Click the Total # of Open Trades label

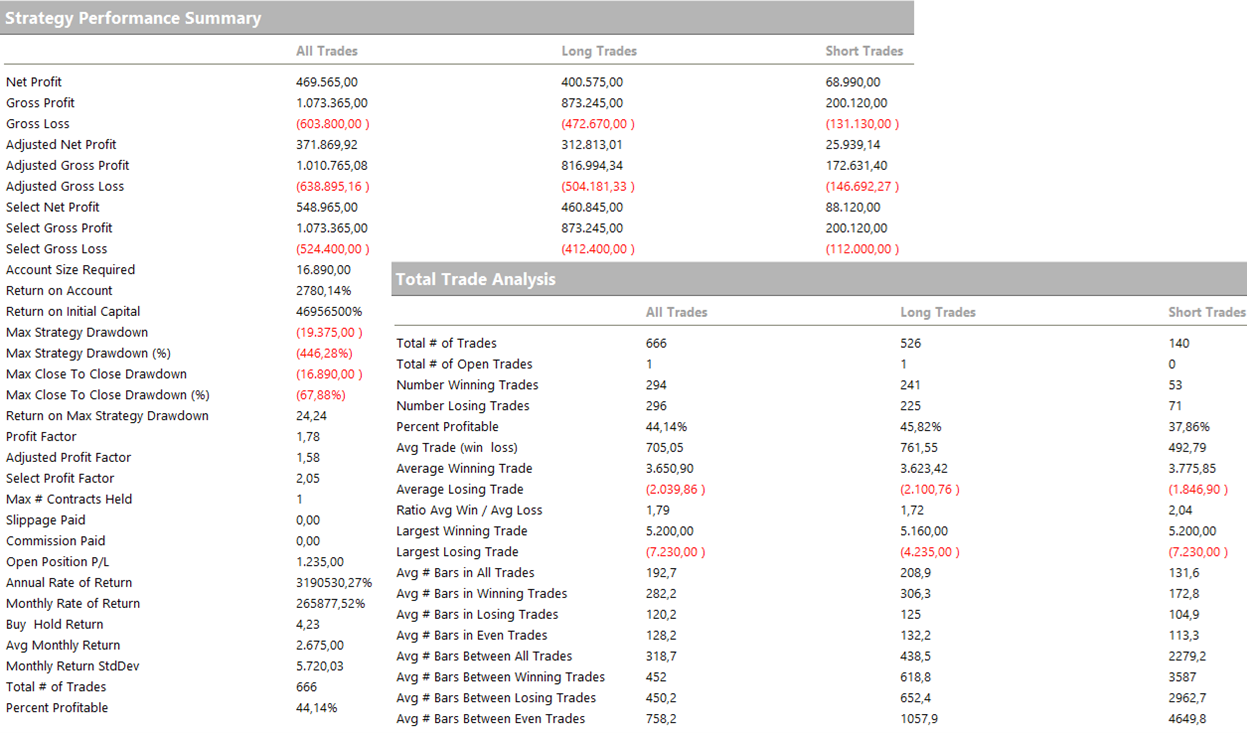point(464,364)
